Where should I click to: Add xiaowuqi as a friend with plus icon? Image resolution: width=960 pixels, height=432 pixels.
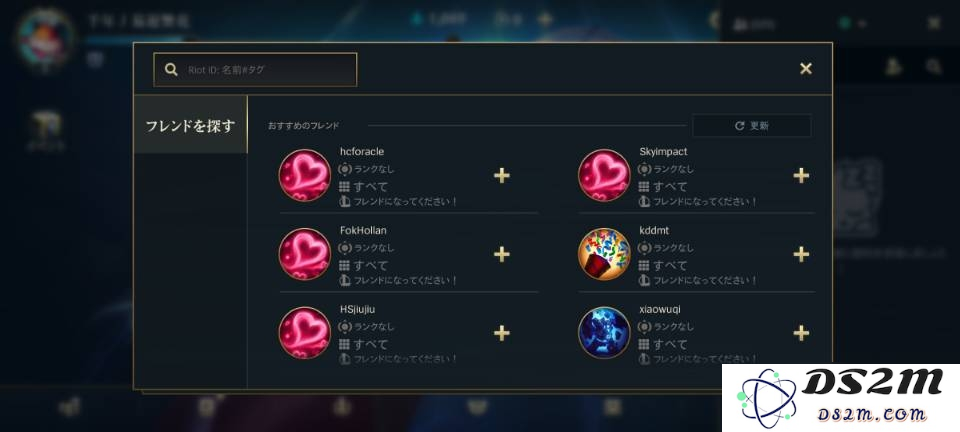click(801, 333)
